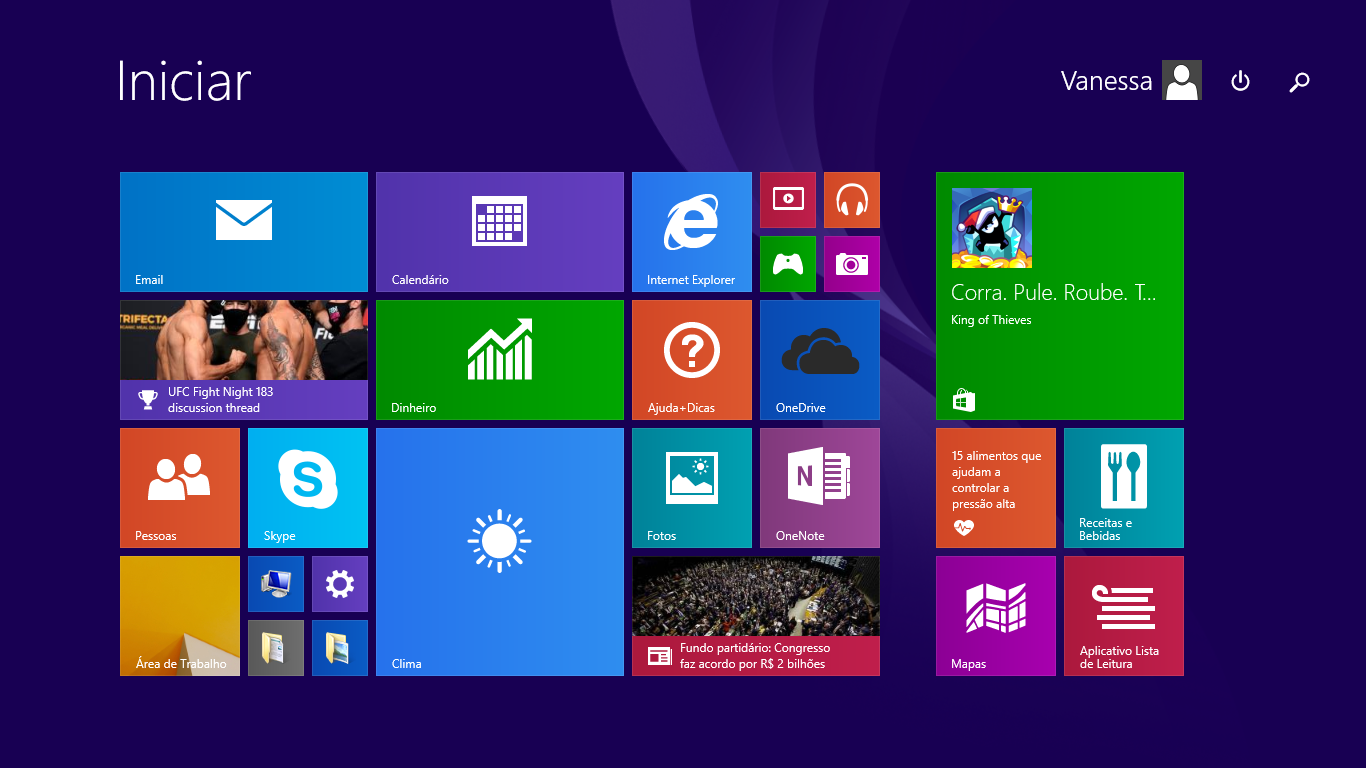Screen dimensions: 1366x768
Task: Click the trophy icon on UFC tile
Action: click(148, 400)
